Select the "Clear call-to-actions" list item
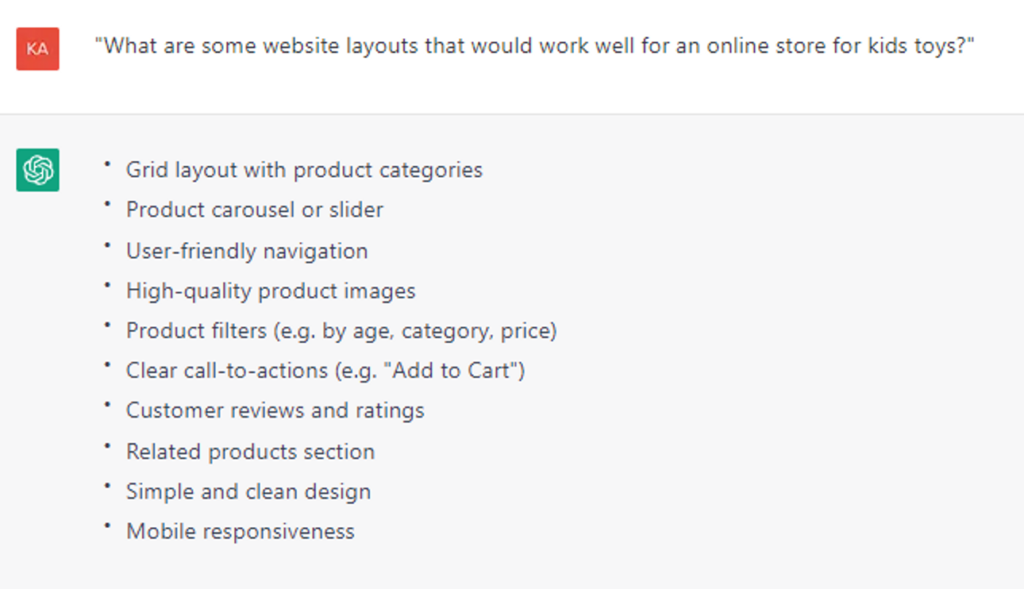The height and width of the screenshot is (589, 1024). (325, 371)
